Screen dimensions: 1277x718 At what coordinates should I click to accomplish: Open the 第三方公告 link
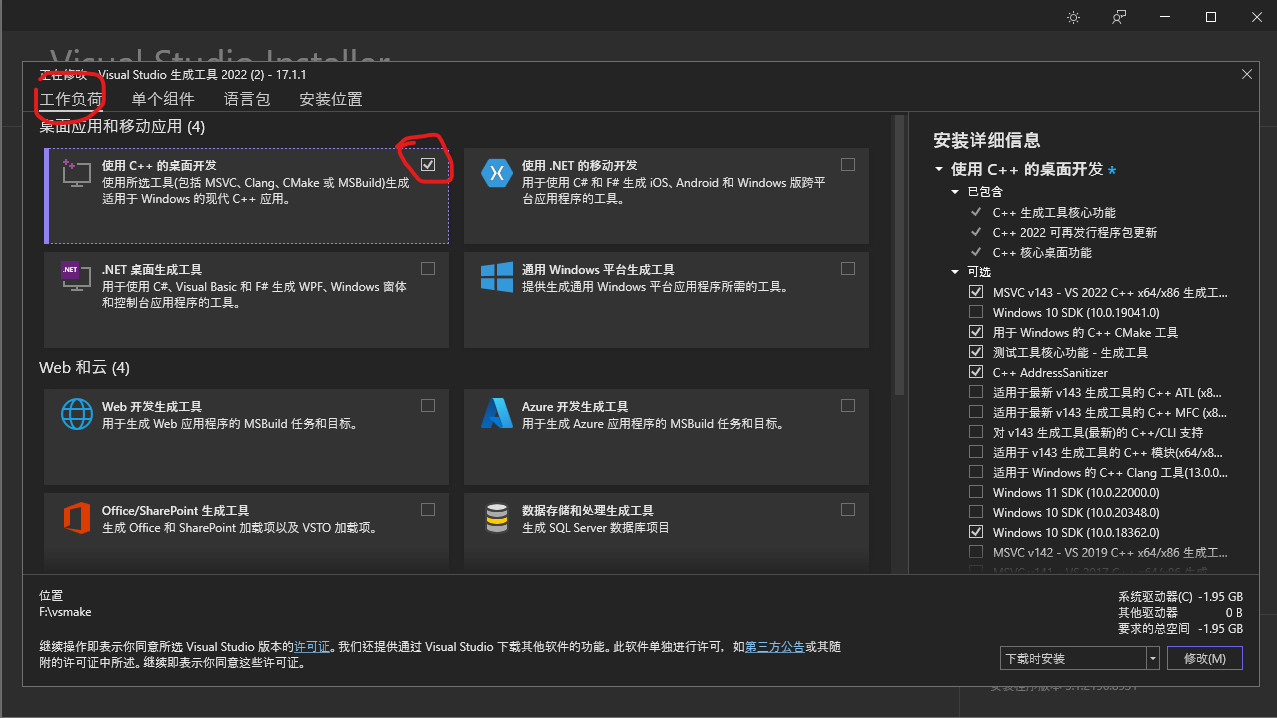click(x=775, y=647)
